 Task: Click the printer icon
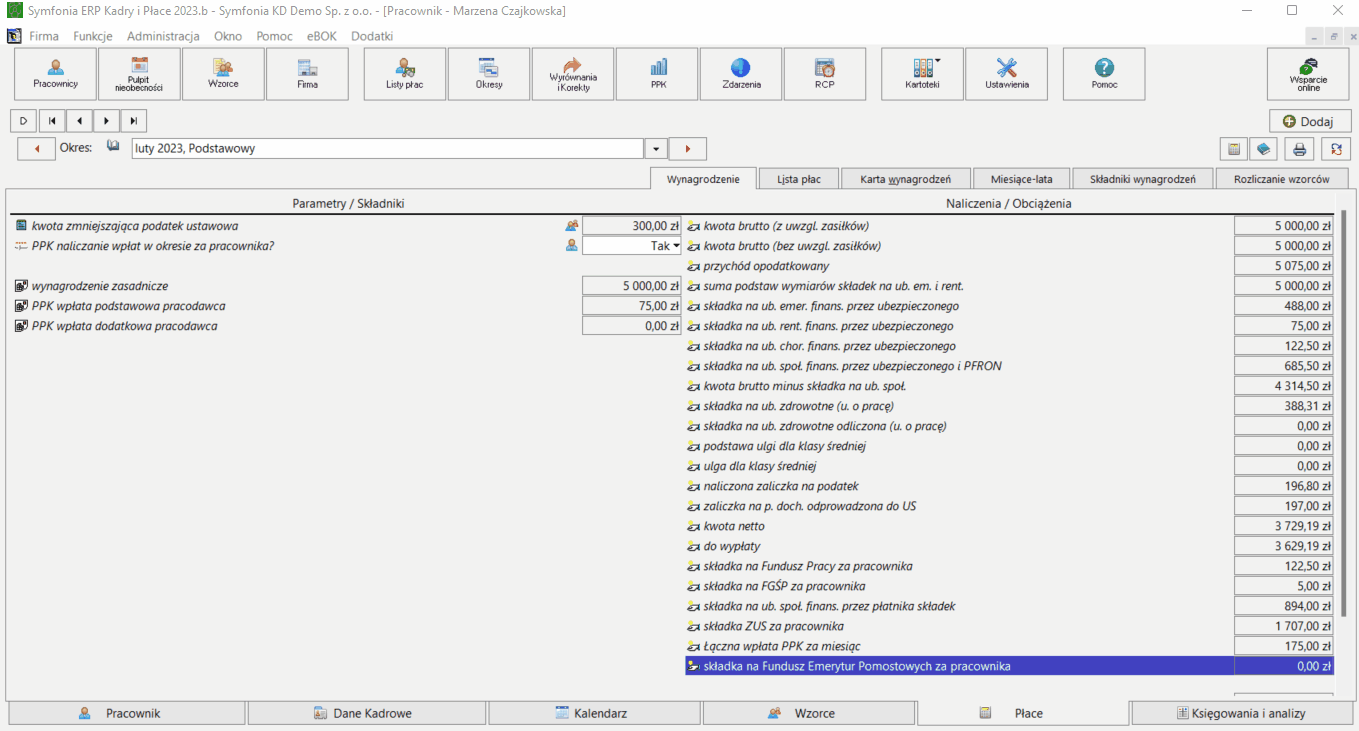(1300, 149)
